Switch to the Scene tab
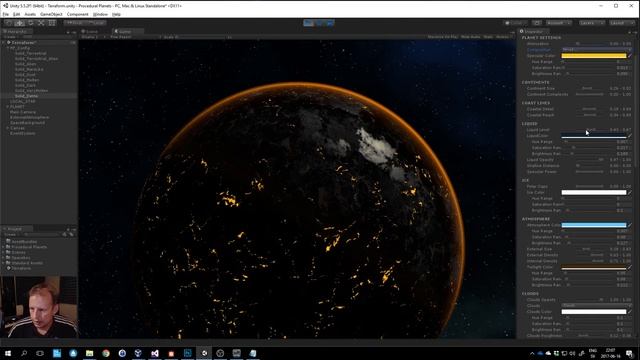 tap(89, 31)
